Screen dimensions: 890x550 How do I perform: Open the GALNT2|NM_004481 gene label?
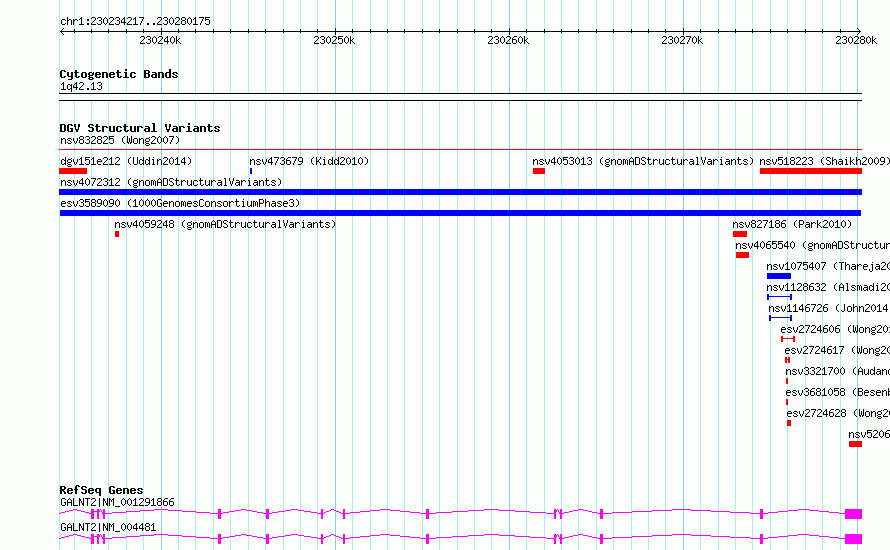point(108,527)
